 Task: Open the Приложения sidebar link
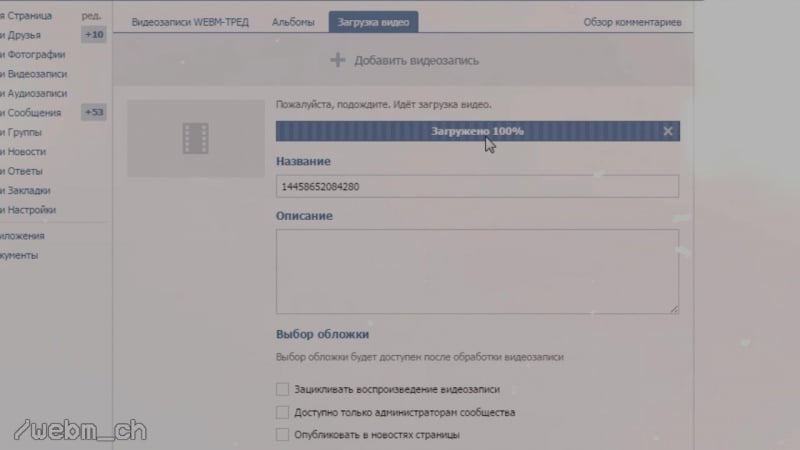click(22, 236)
